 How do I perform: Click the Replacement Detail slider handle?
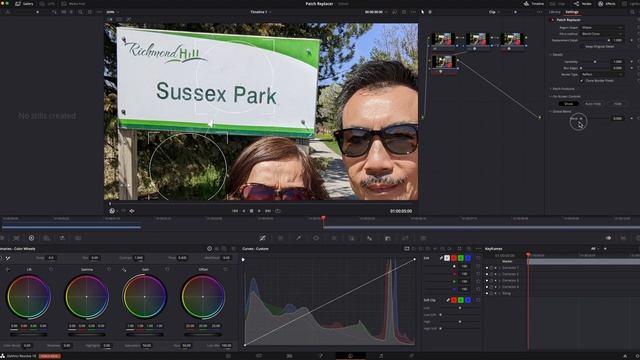[x=609, y=40]
